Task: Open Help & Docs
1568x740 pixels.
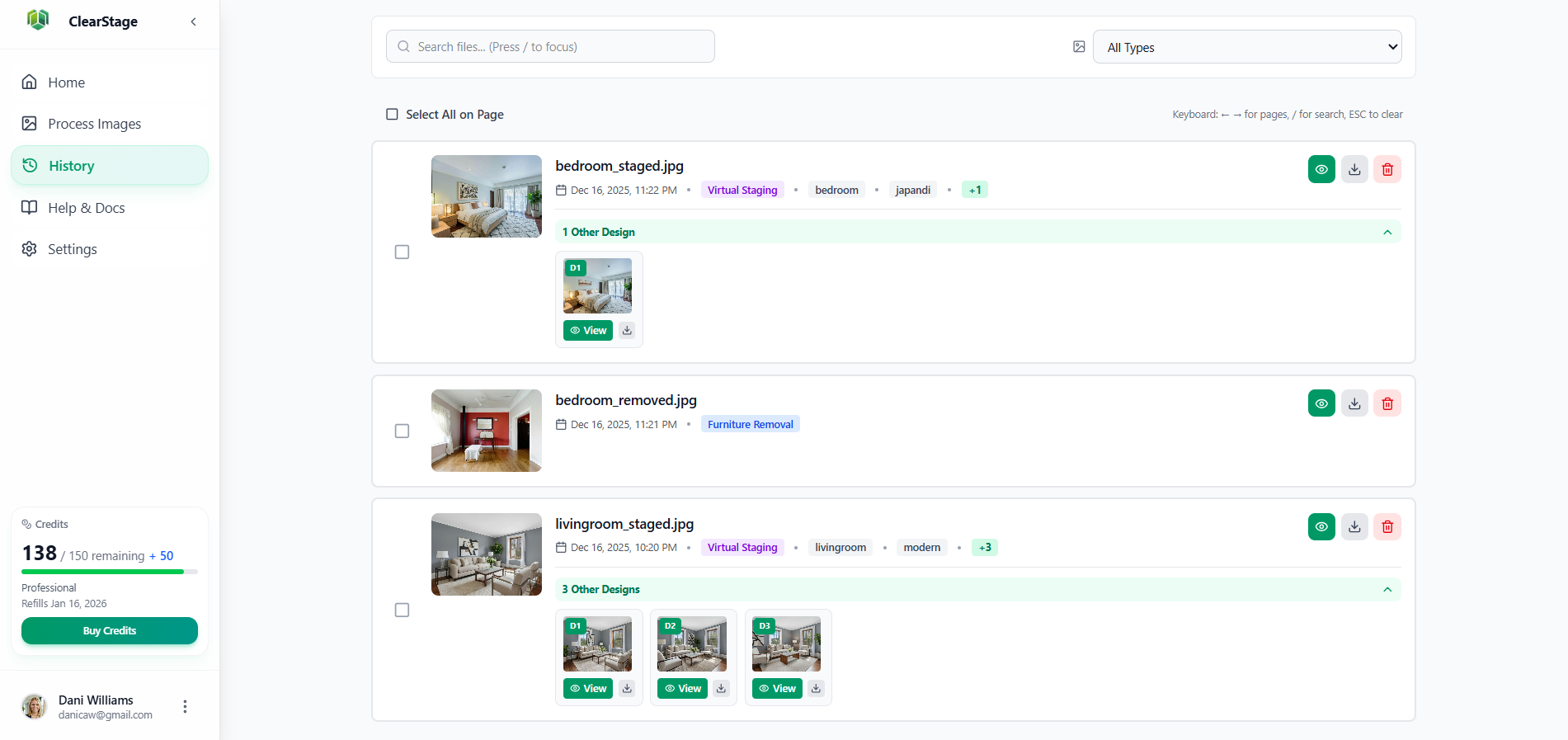Action: click(110, 207)
